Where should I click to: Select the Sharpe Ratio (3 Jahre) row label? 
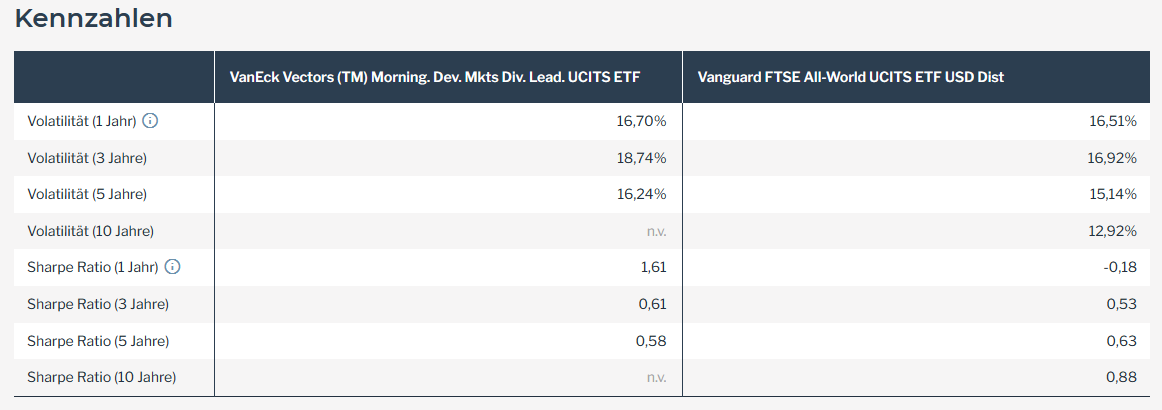(x=98, y=304)
